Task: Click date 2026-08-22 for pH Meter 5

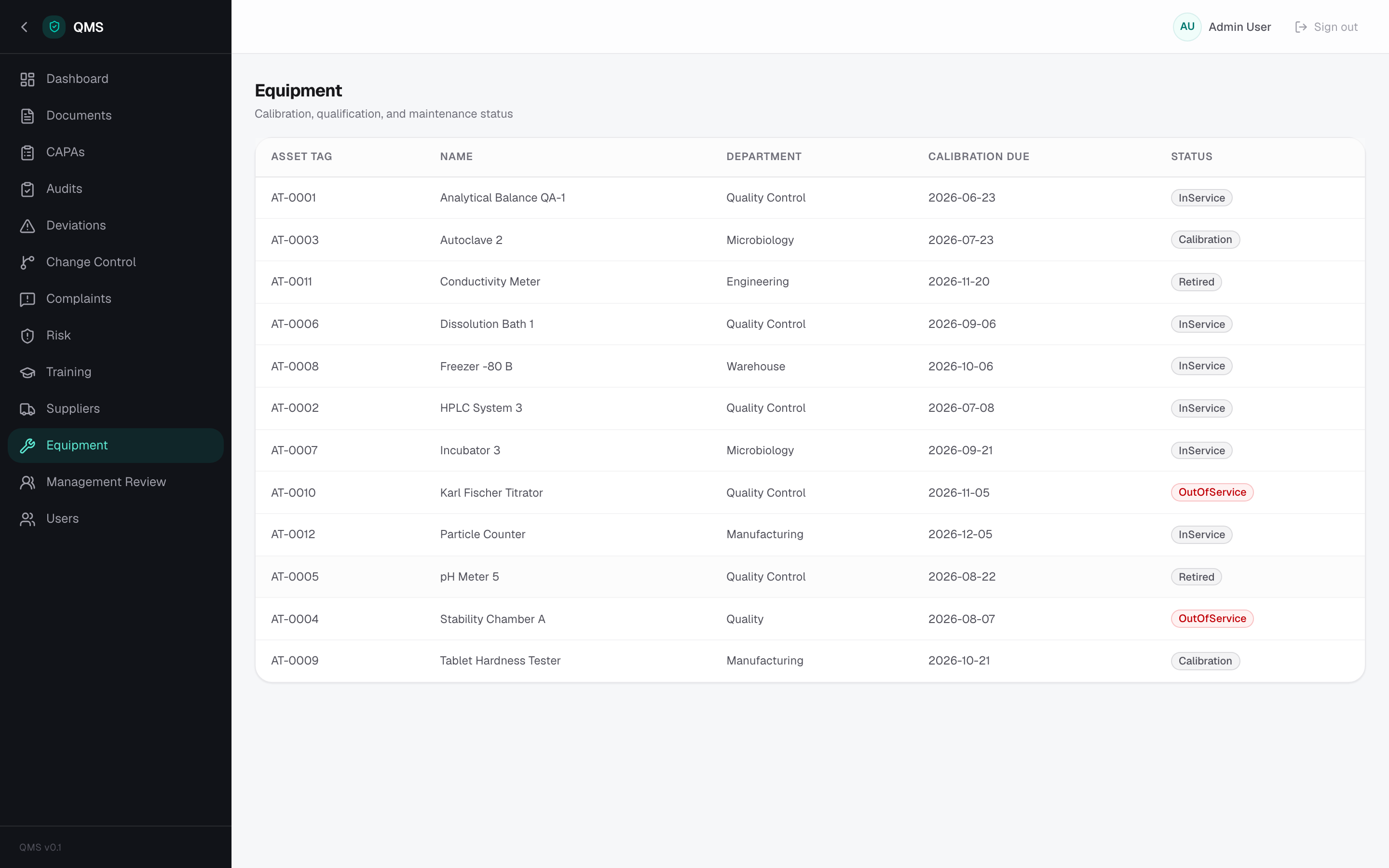Action: pos(961,576)
